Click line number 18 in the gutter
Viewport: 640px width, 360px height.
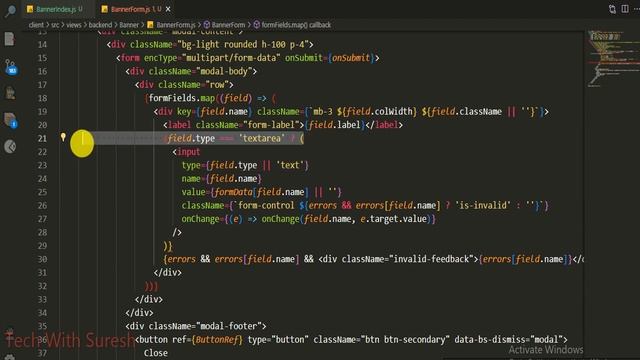[x=42, y=98]
